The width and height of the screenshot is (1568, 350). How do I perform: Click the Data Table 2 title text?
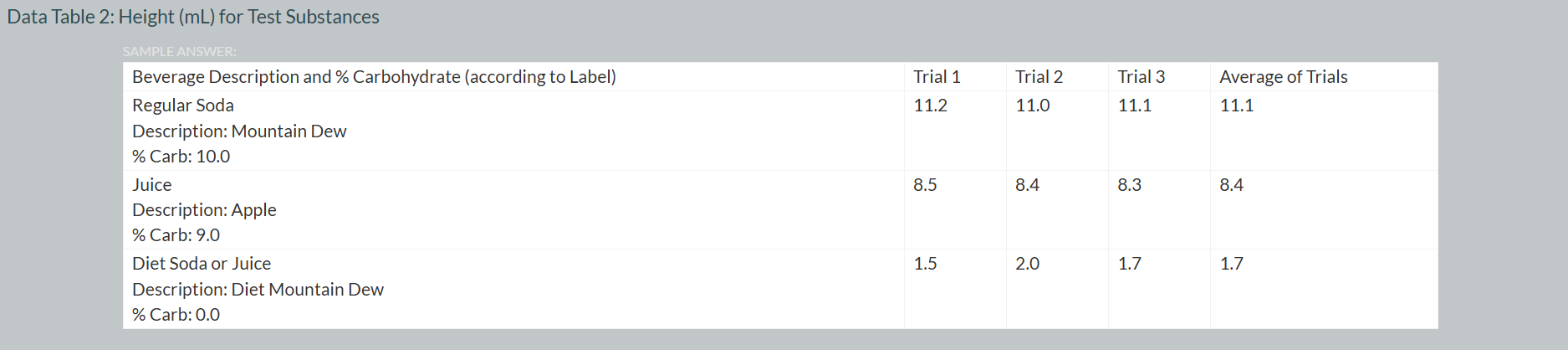193,17
